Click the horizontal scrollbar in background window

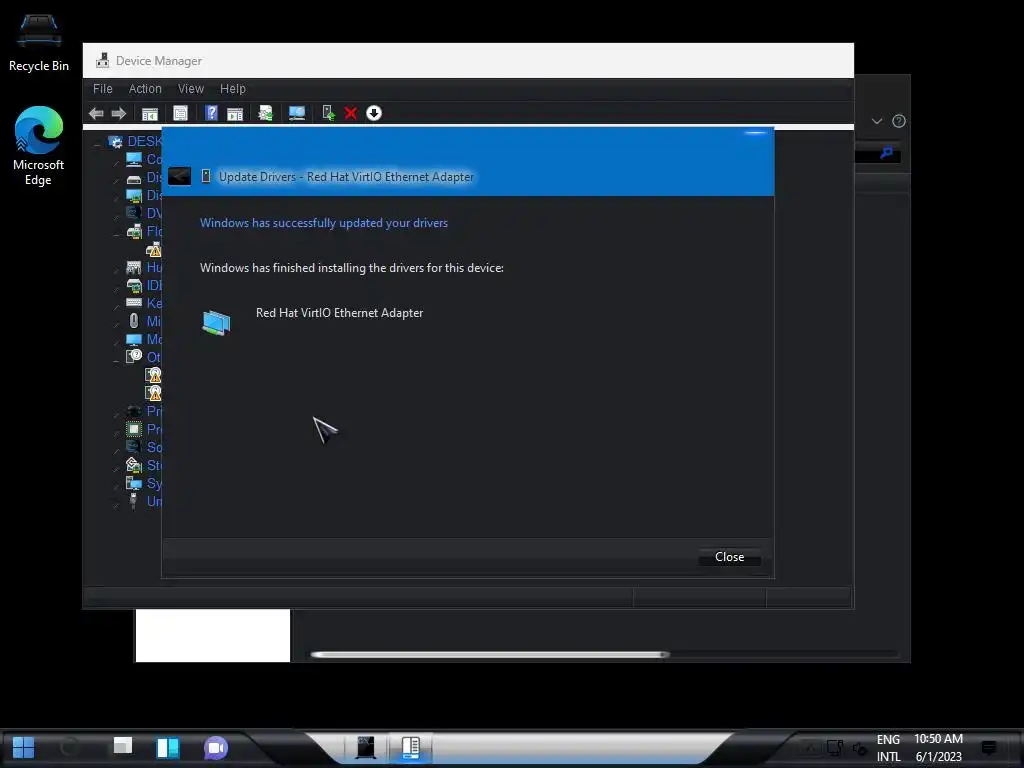coord(490,654)
